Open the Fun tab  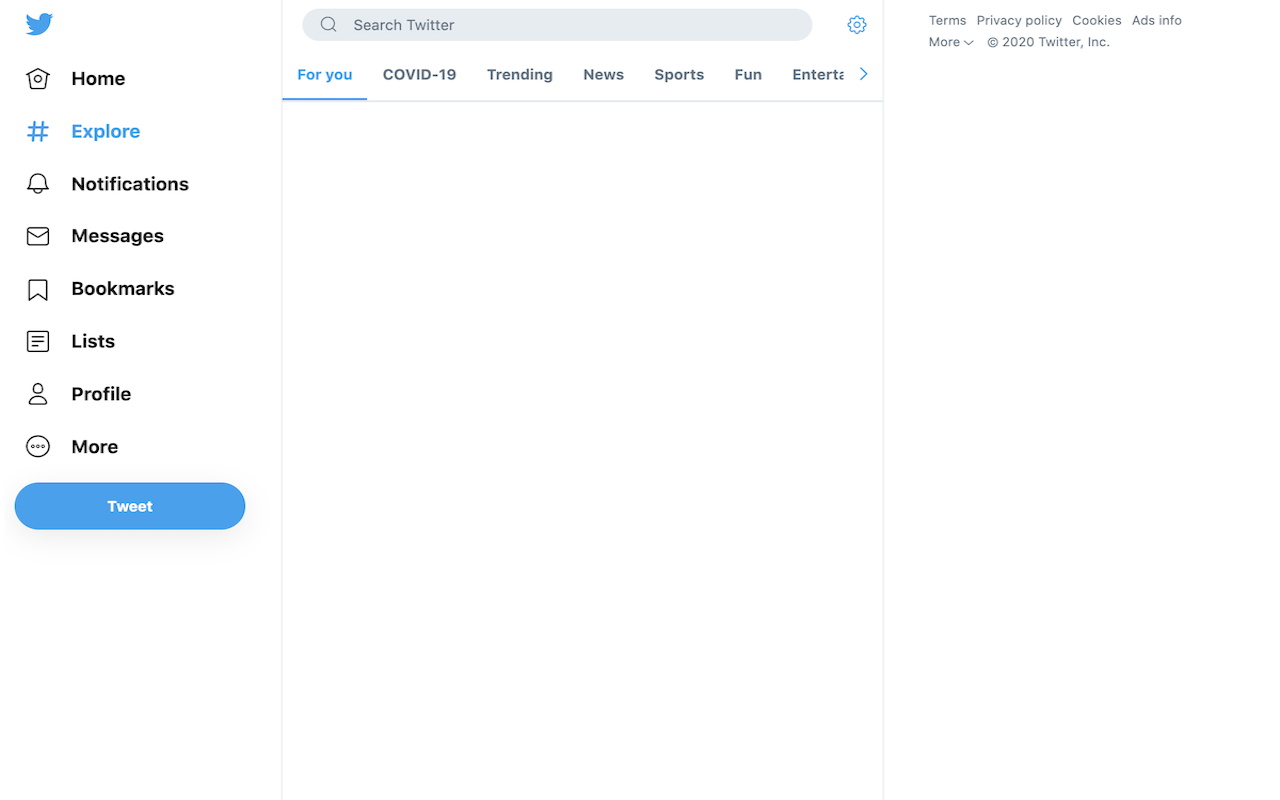748,75
